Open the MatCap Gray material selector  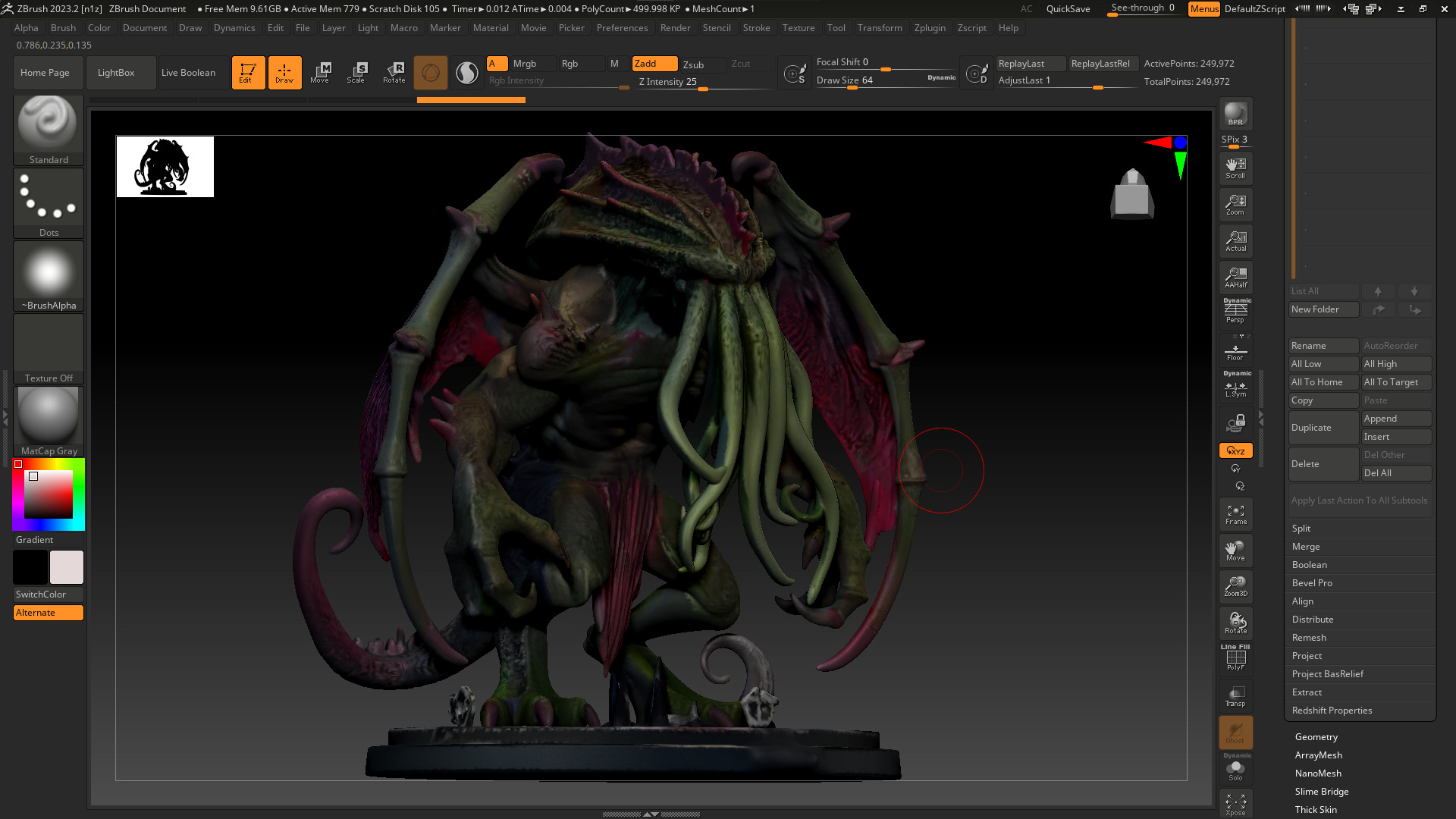click(49, 421)
